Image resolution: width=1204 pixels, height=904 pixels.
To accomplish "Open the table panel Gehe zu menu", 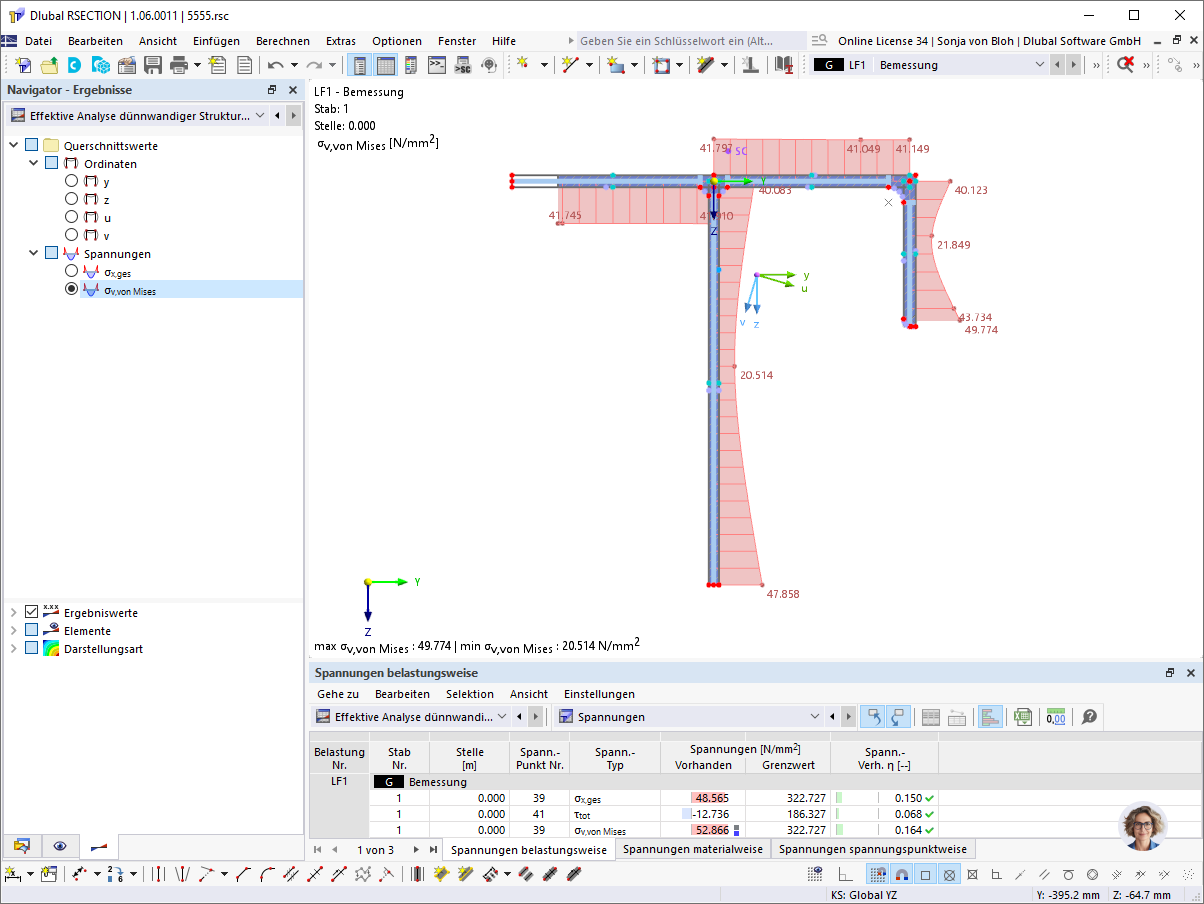I will (338, 694).
